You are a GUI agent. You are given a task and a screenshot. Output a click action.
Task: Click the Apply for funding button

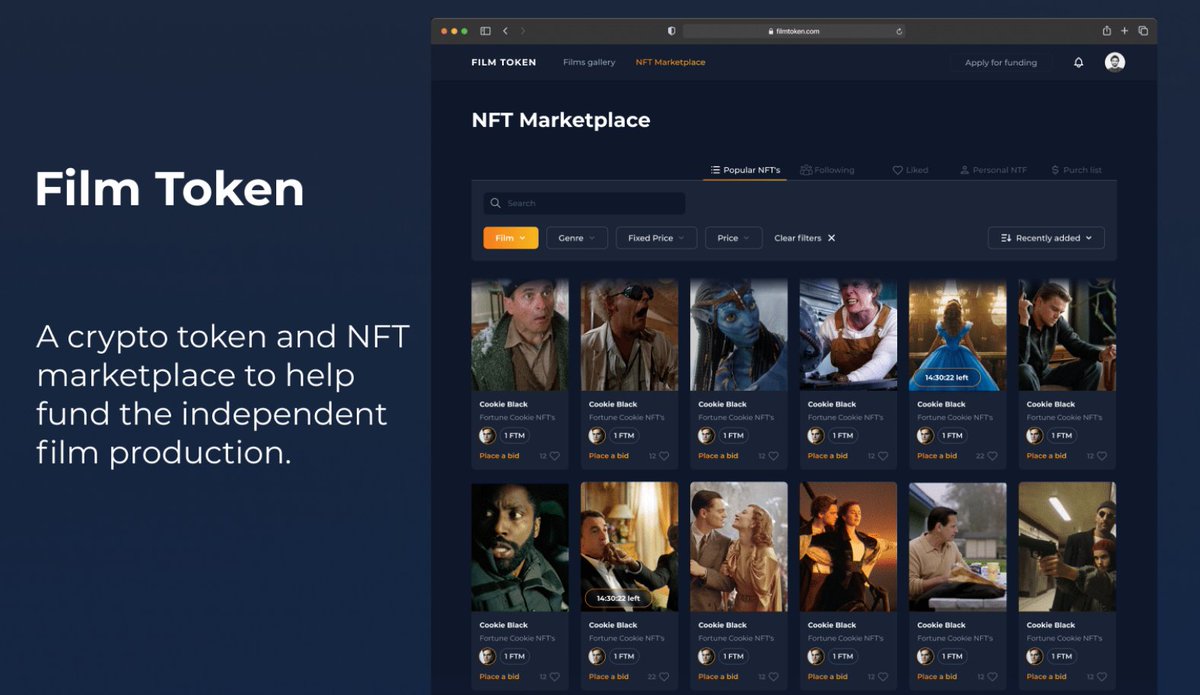pyautogui.click(x=1001, y=62)
